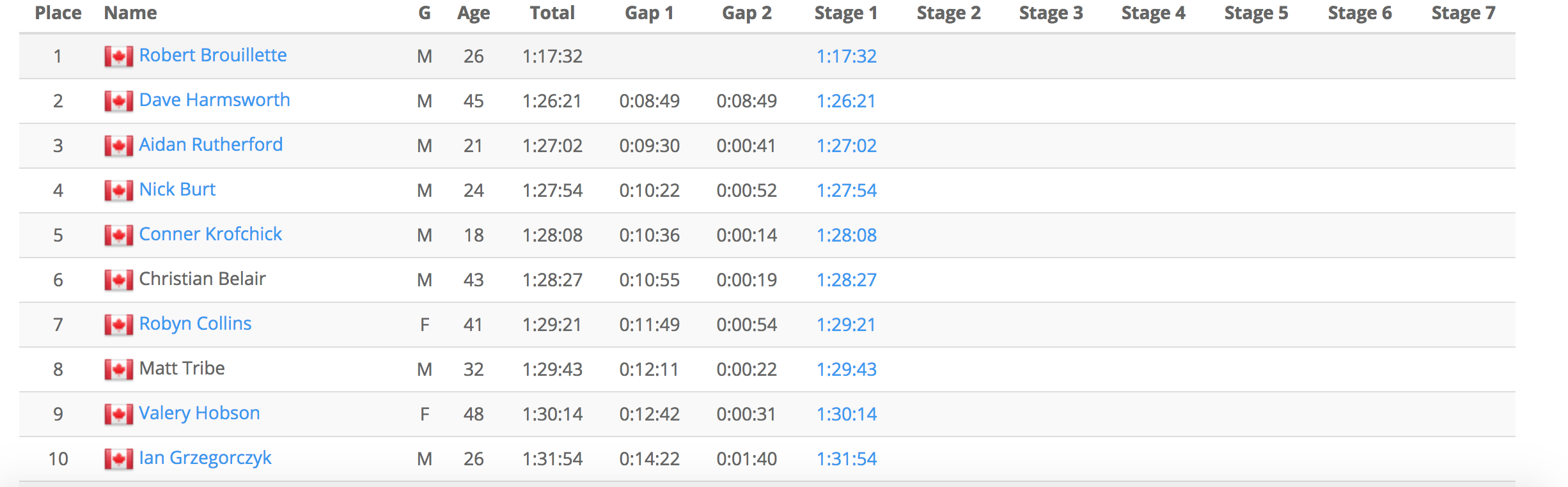Open Dave Harmsworth's Stage 1 time 1:26:21
This screenshot has width=1568, height=487.
pyautogui.click(x=846, y=101)
